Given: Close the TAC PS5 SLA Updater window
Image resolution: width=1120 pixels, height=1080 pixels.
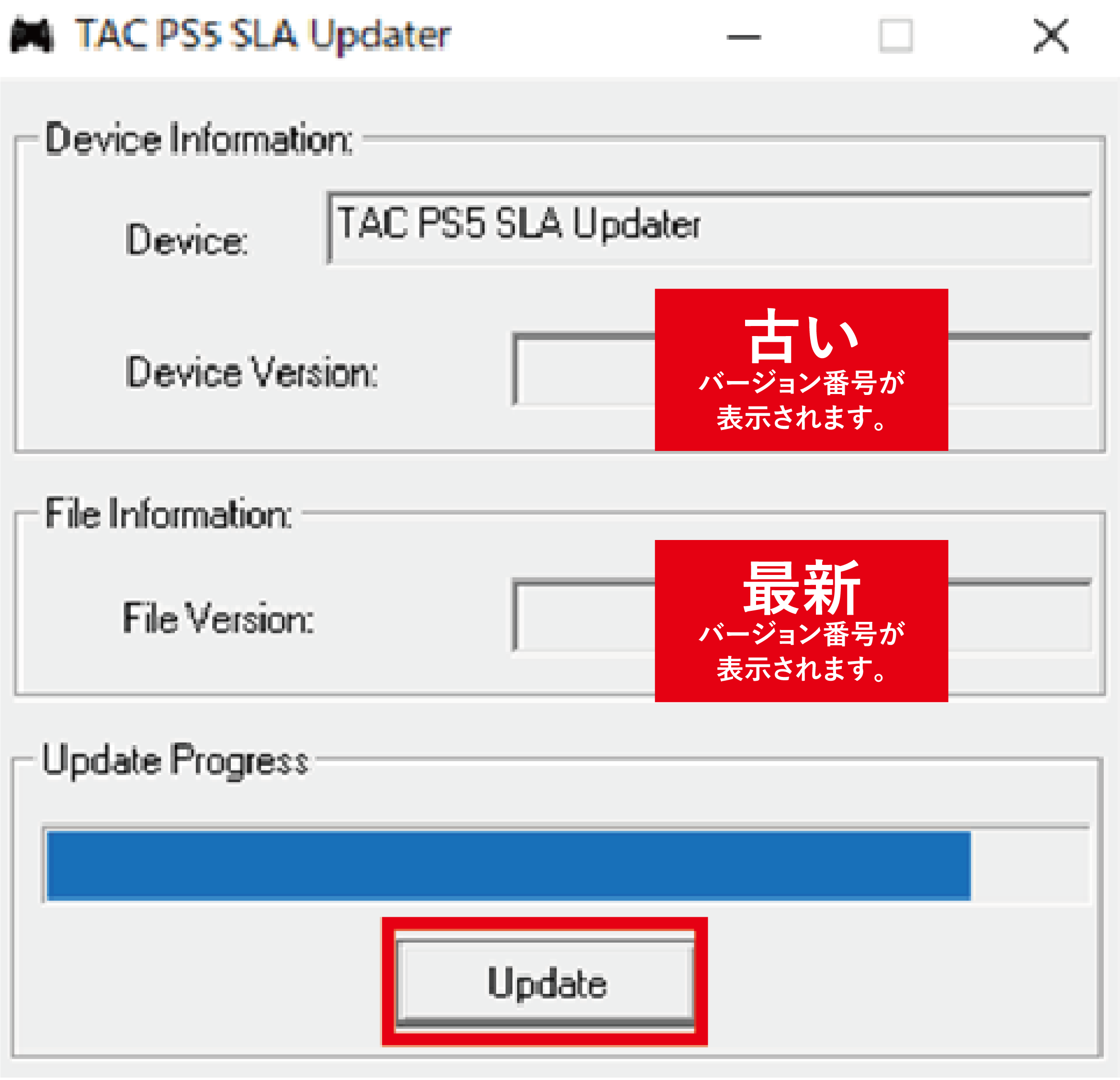Looking at the screenshot, I should click(x=1051, y=36).
